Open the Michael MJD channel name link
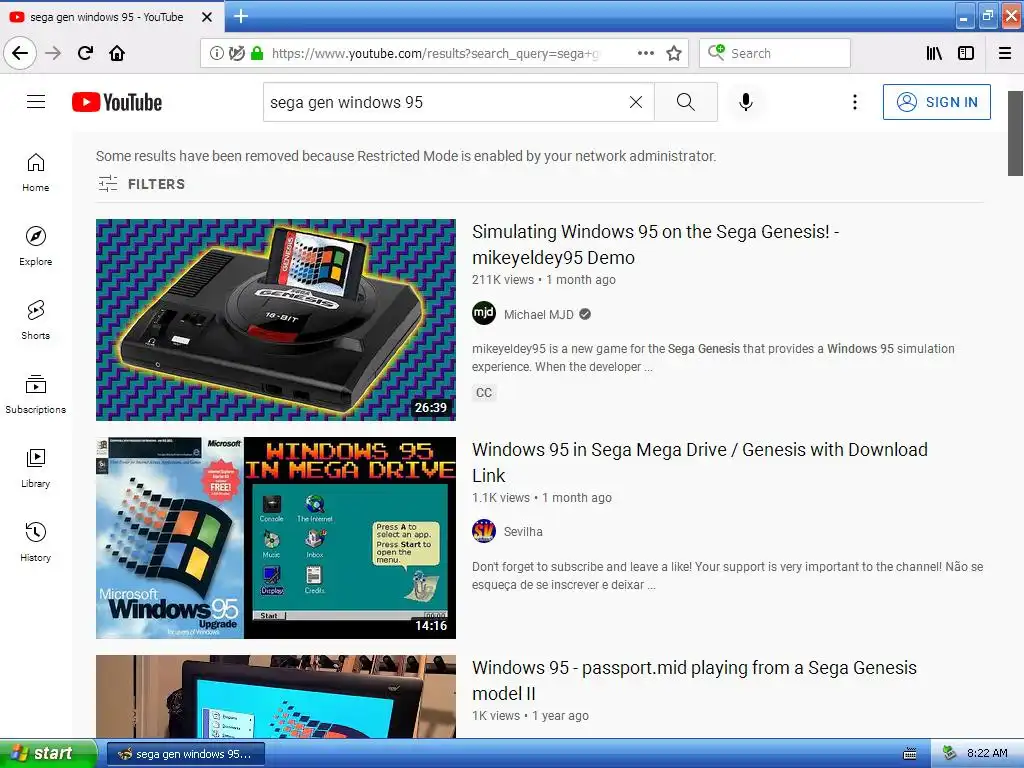The height and width of the screenshot is (768, 1024). point(539,315)
